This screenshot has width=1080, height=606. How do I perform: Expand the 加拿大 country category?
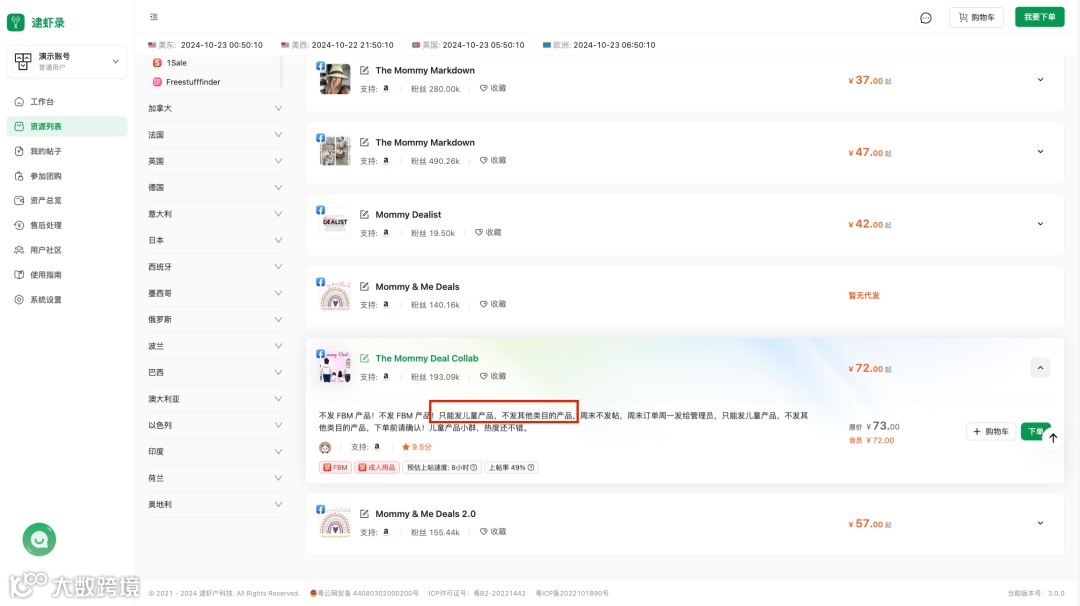(215, 108)
